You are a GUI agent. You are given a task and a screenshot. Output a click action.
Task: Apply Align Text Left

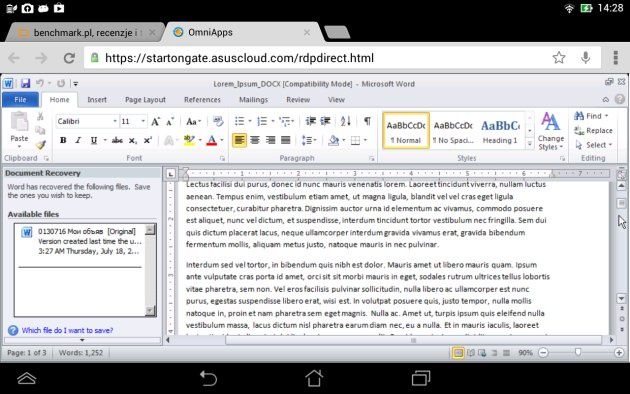coord(239,140)
